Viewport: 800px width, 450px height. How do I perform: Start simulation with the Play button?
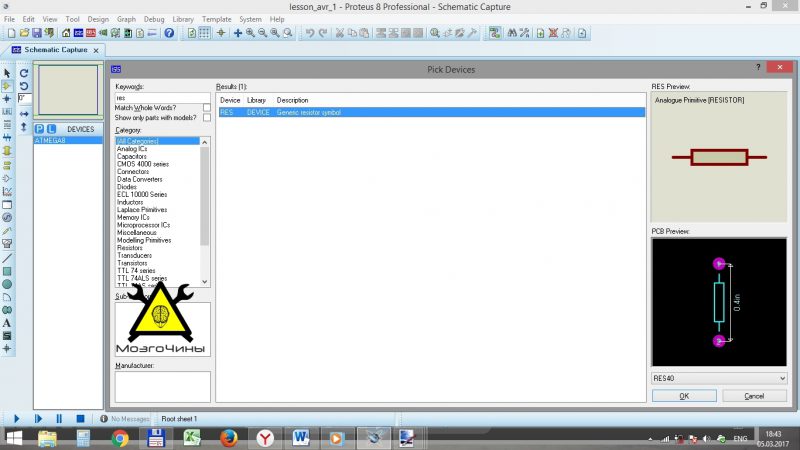pos(16,418)
